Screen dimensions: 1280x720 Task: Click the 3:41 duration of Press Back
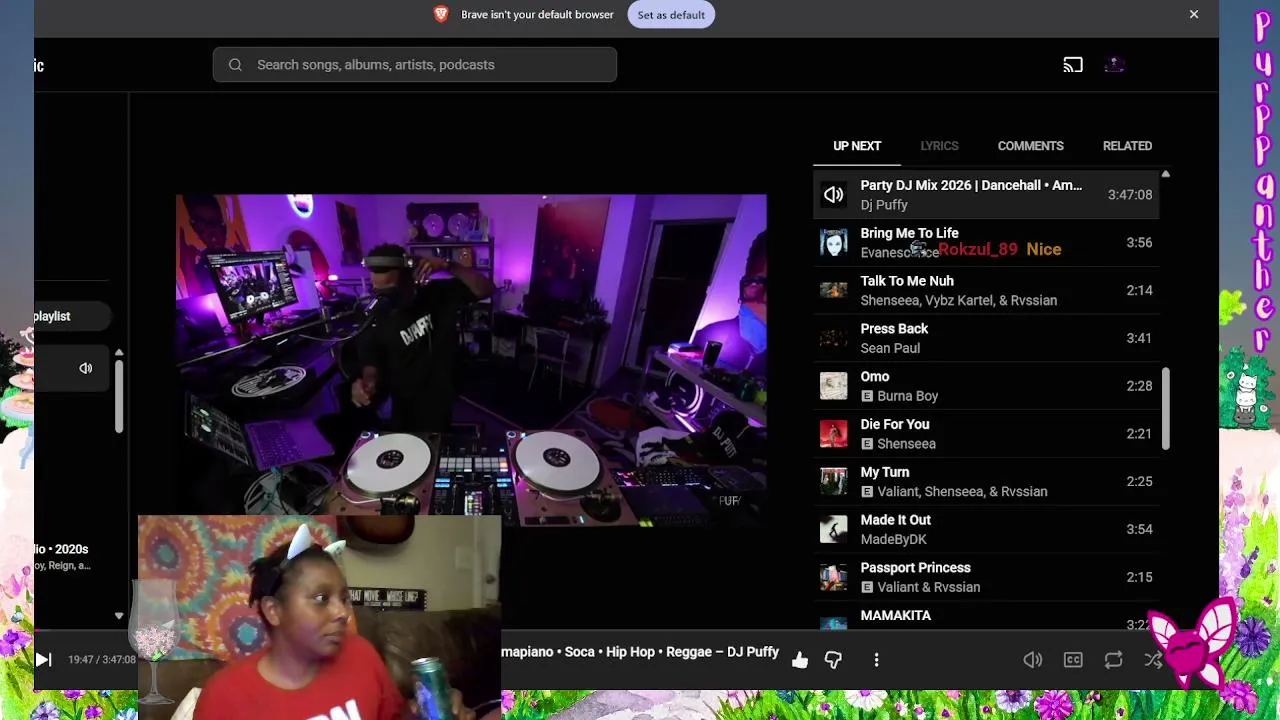[1139, 339]
